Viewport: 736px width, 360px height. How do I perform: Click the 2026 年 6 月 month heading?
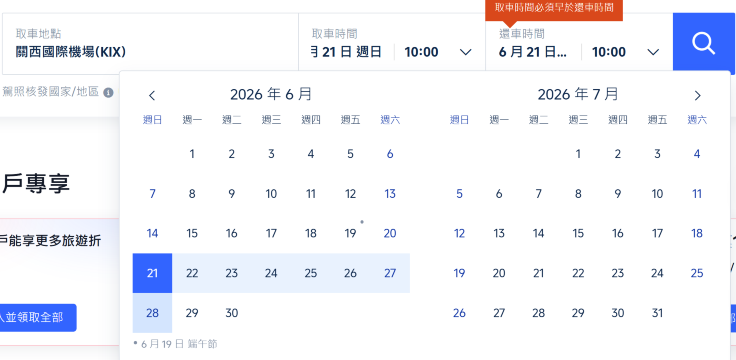pyautogui.click(x=271, y=94)
